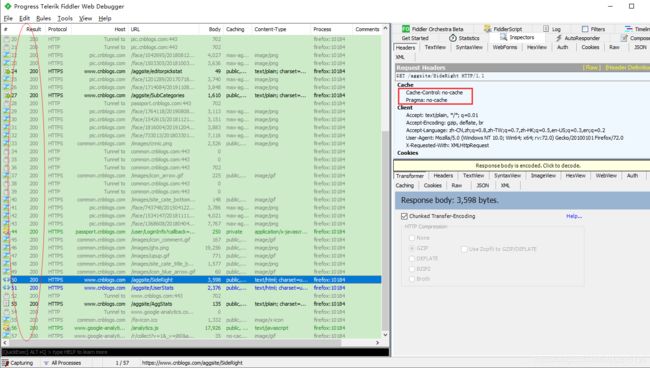Select 'X-Requested-With: XMLHttpRequest' header
The height and width of the screenshot is (368, 650).
coord(447,145)
